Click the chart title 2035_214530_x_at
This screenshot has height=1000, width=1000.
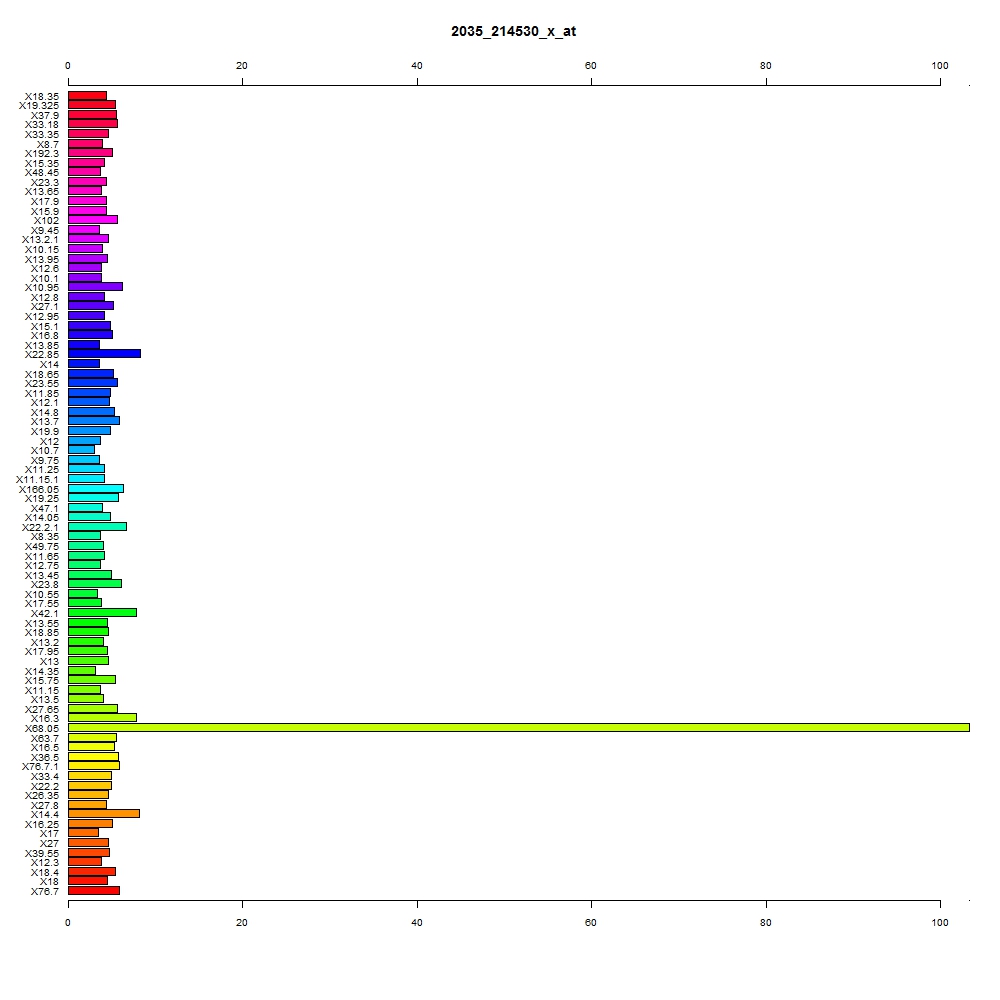513,31
